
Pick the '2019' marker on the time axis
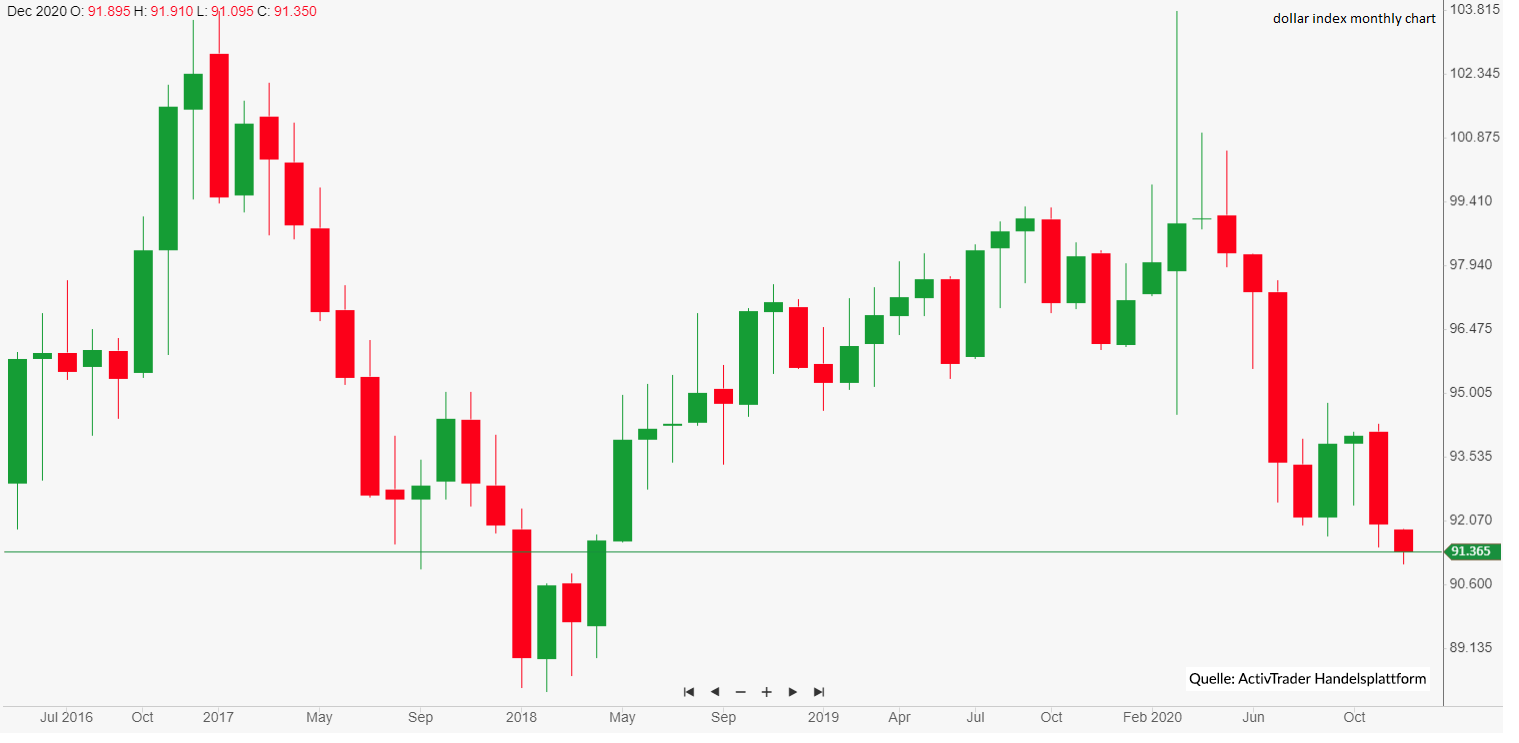[823, 717]
